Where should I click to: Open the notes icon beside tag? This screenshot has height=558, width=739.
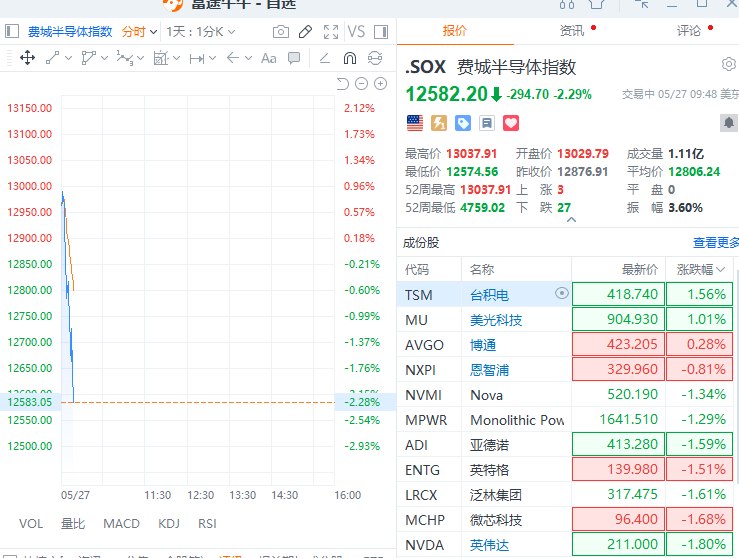point(487,123)
